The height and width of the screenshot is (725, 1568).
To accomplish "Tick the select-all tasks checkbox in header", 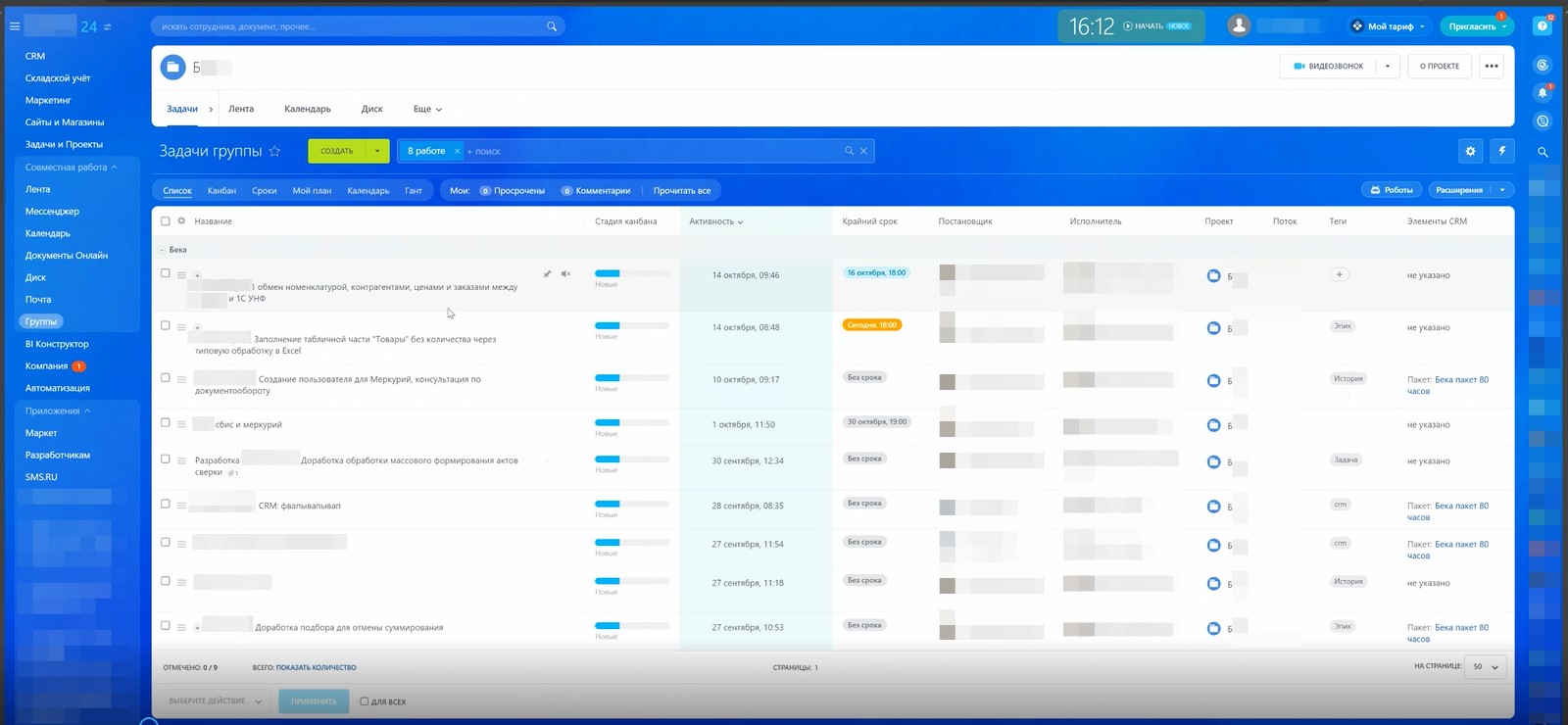I will tap(165, 221).
